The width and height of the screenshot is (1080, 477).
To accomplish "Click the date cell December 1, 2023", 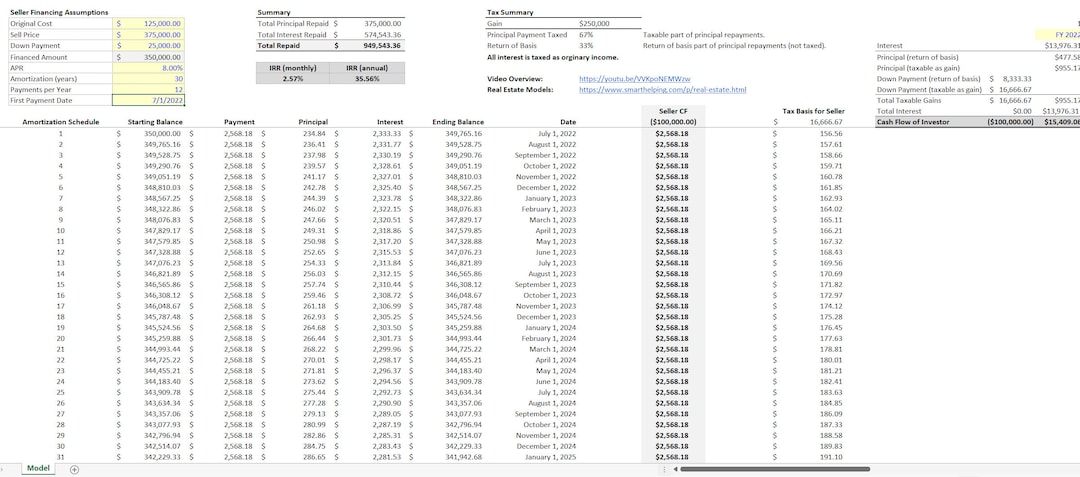I will pyautogui.click(x=548, y=317).
